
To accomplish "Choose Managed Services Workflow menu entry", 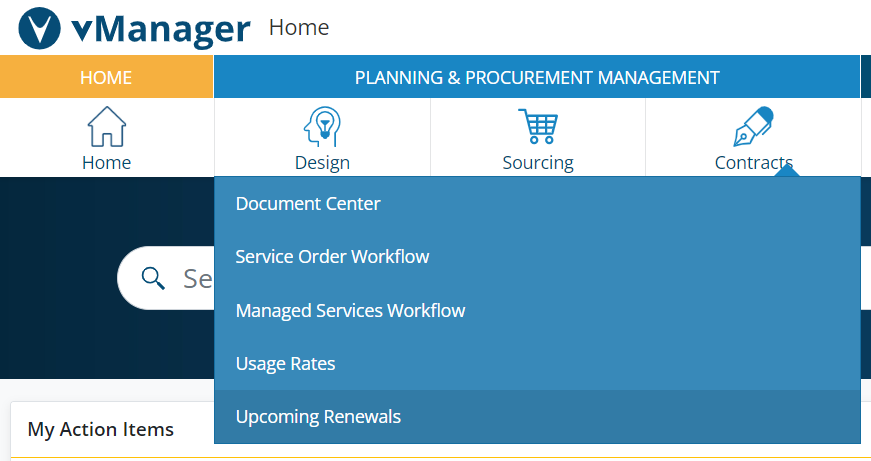I will 350,310.
